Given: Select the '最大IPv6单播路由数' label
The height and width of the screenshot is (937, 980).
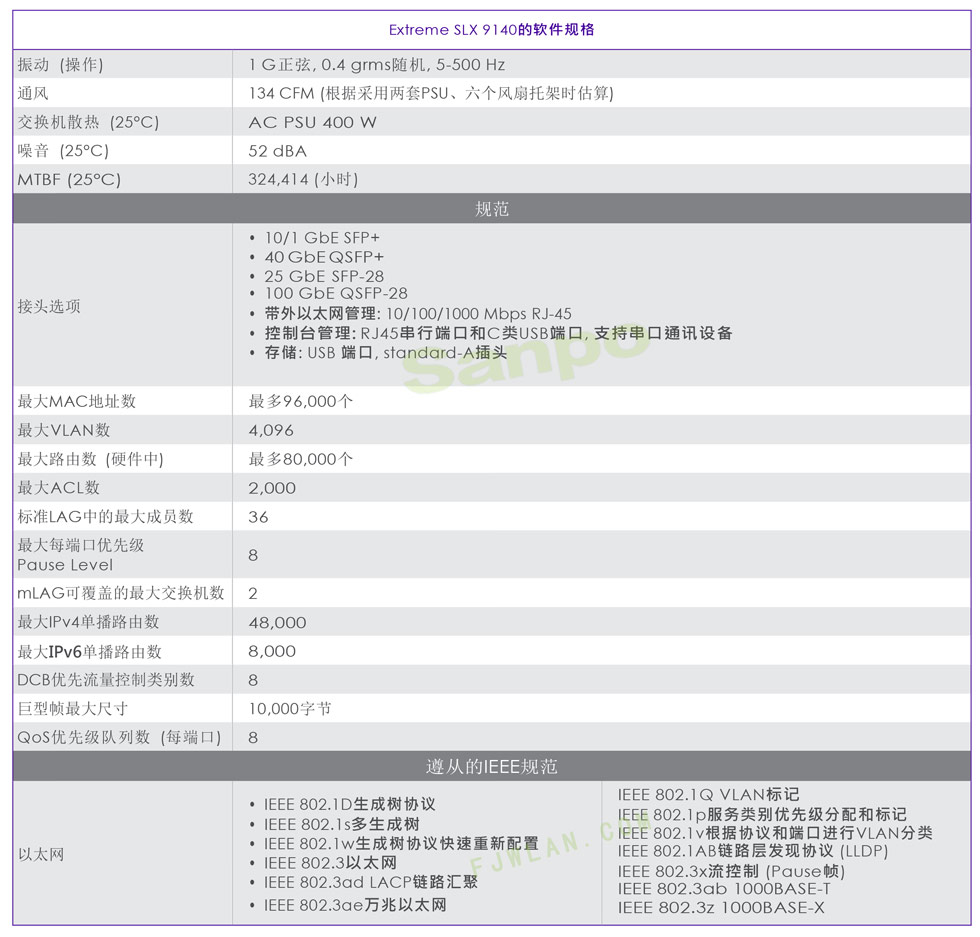Looking at the screenshot, I should click(89, 651).
